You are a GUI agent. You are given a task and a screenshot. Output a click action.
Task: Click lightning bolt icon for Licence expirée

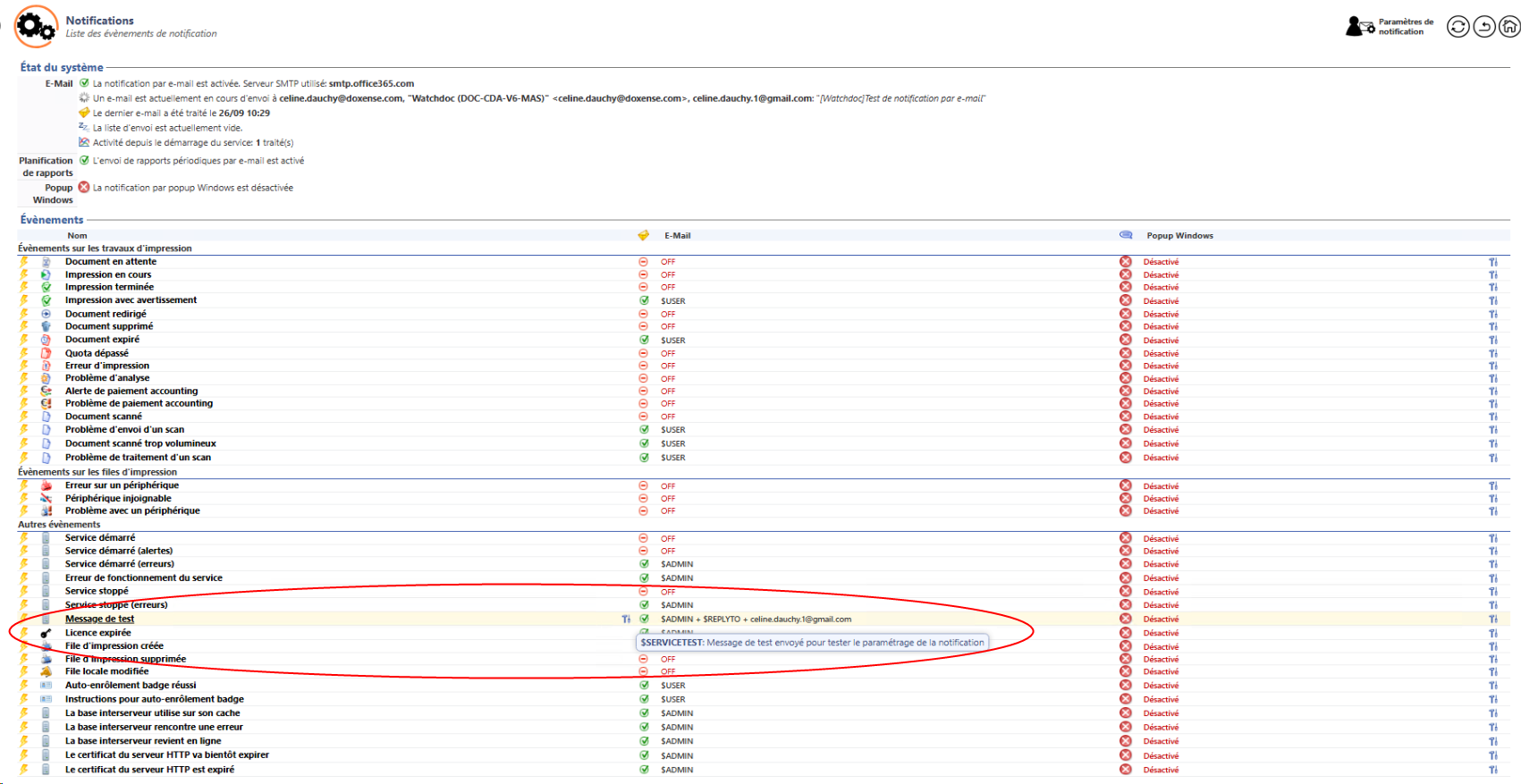point(24,633)
